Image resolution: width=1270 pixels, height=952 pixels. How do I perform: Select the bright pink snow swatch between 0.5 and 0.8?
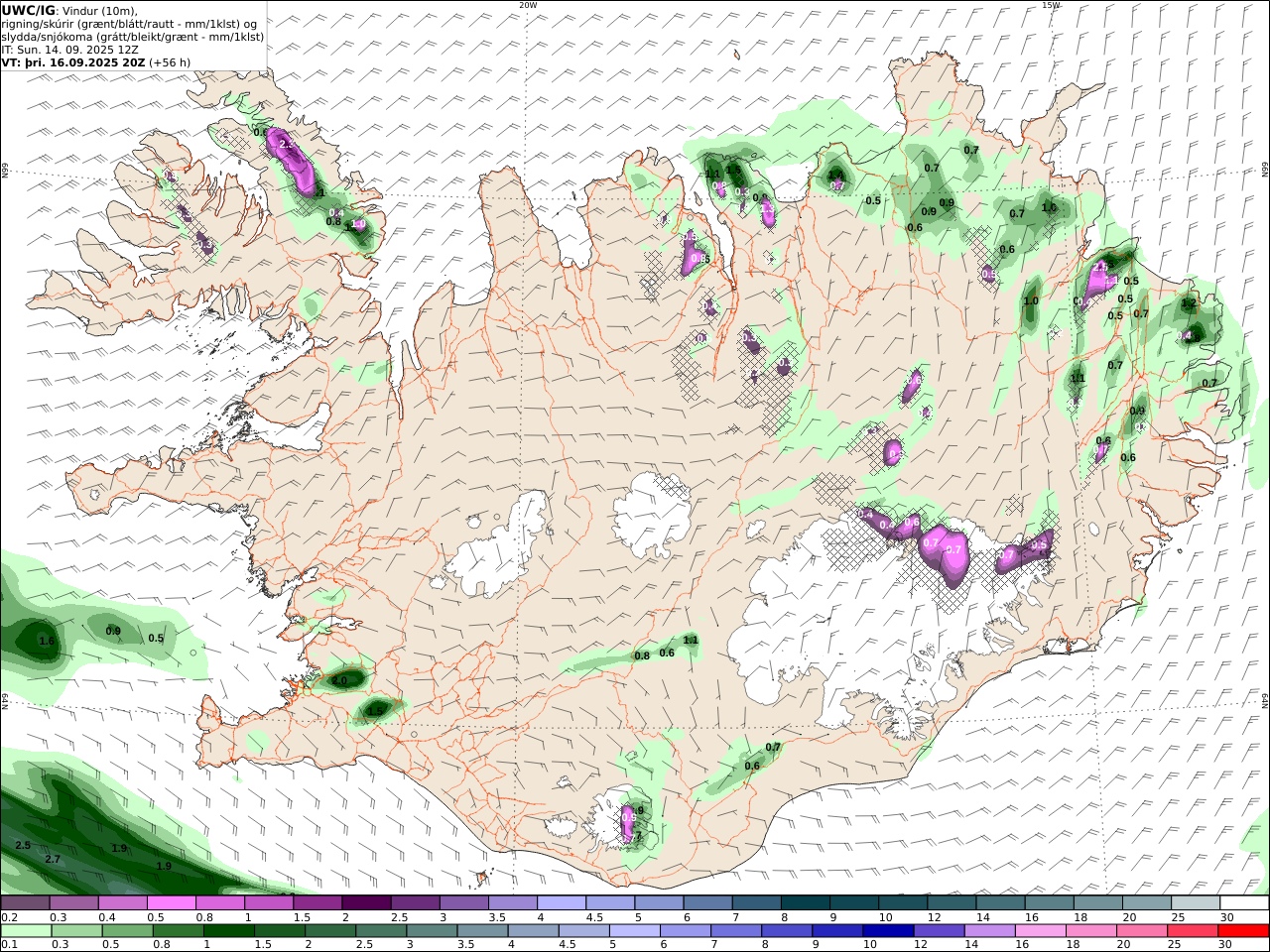[x=172, y=903]
